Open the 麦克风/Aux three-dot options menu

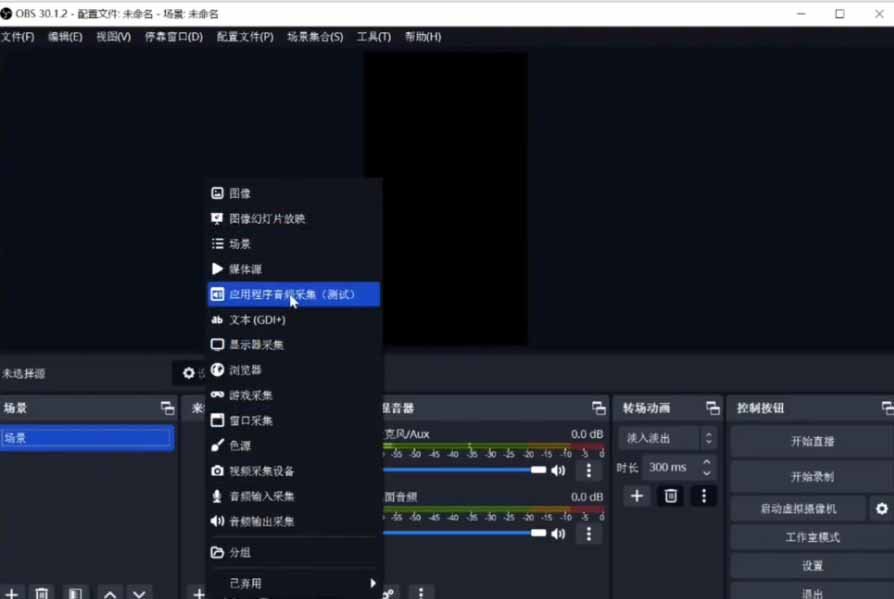point(589,470)
